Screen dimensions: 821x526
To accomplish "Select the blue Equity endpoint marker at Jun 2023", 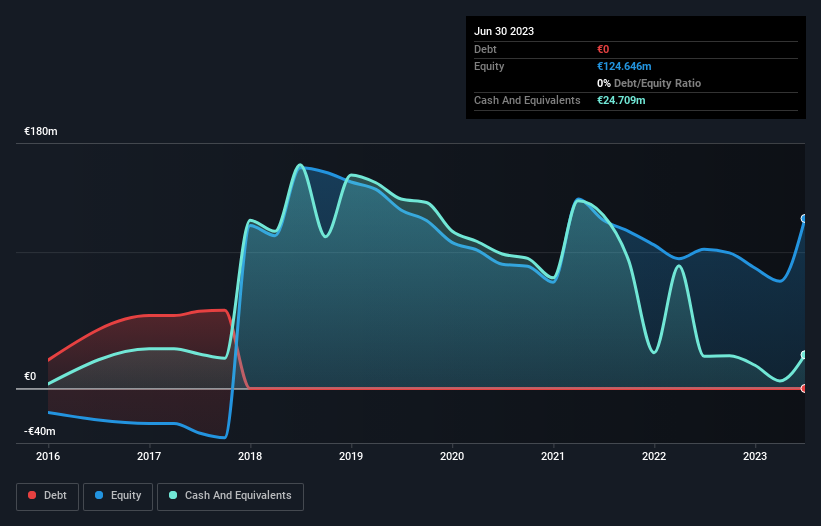I will [x=804, y=219].
